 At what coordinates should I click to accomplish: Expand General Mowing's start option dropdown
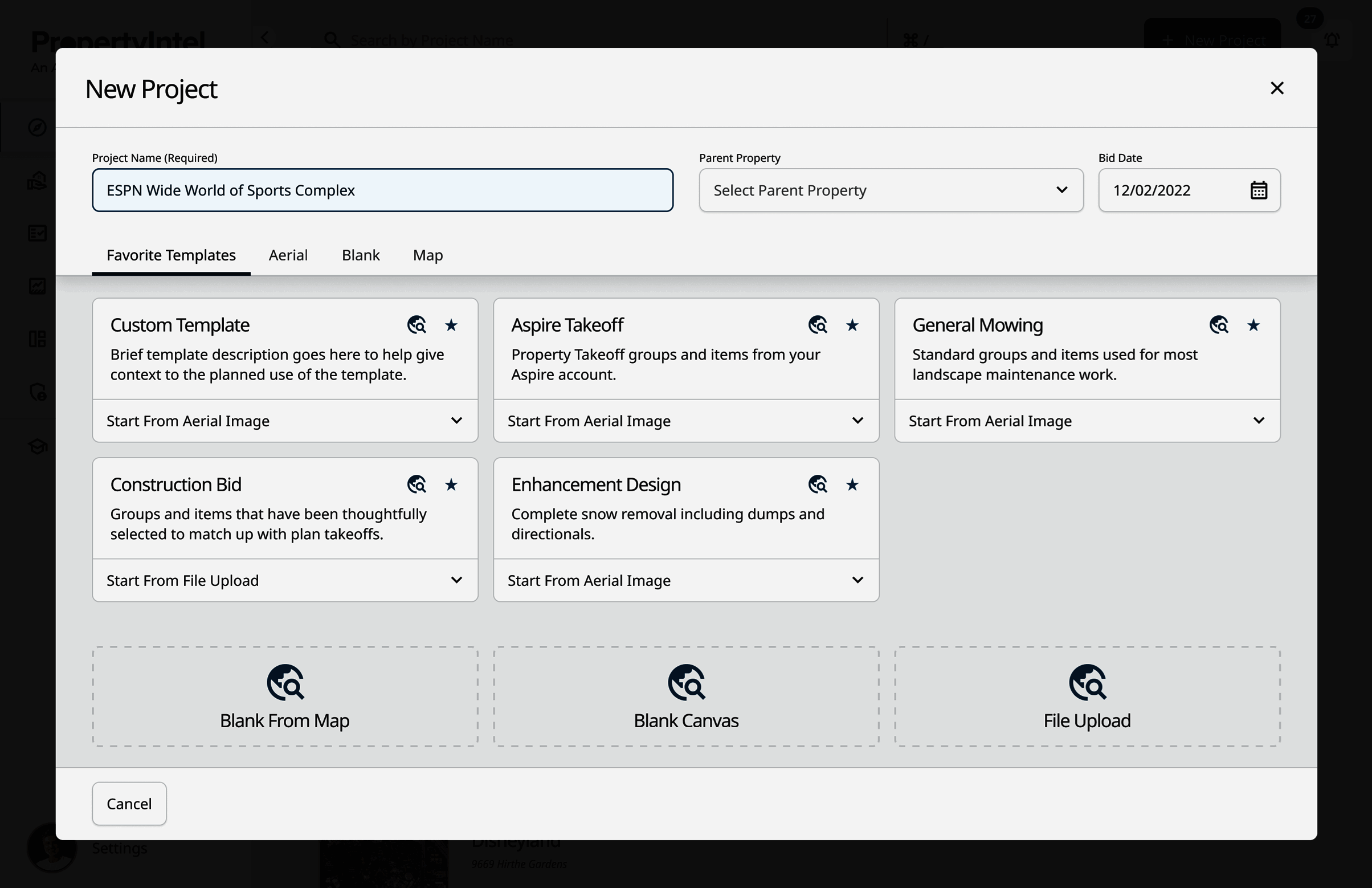(x=1087, y=421)
